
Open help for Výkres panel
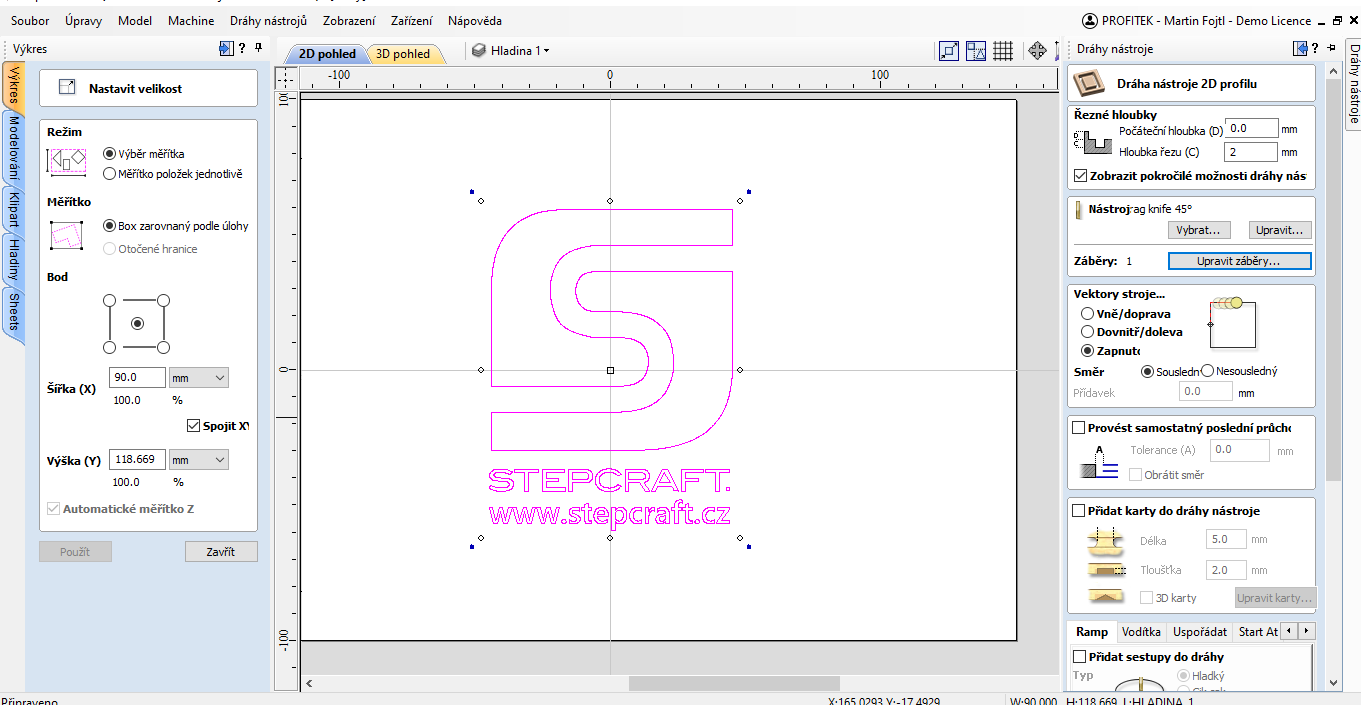(242, 48)
